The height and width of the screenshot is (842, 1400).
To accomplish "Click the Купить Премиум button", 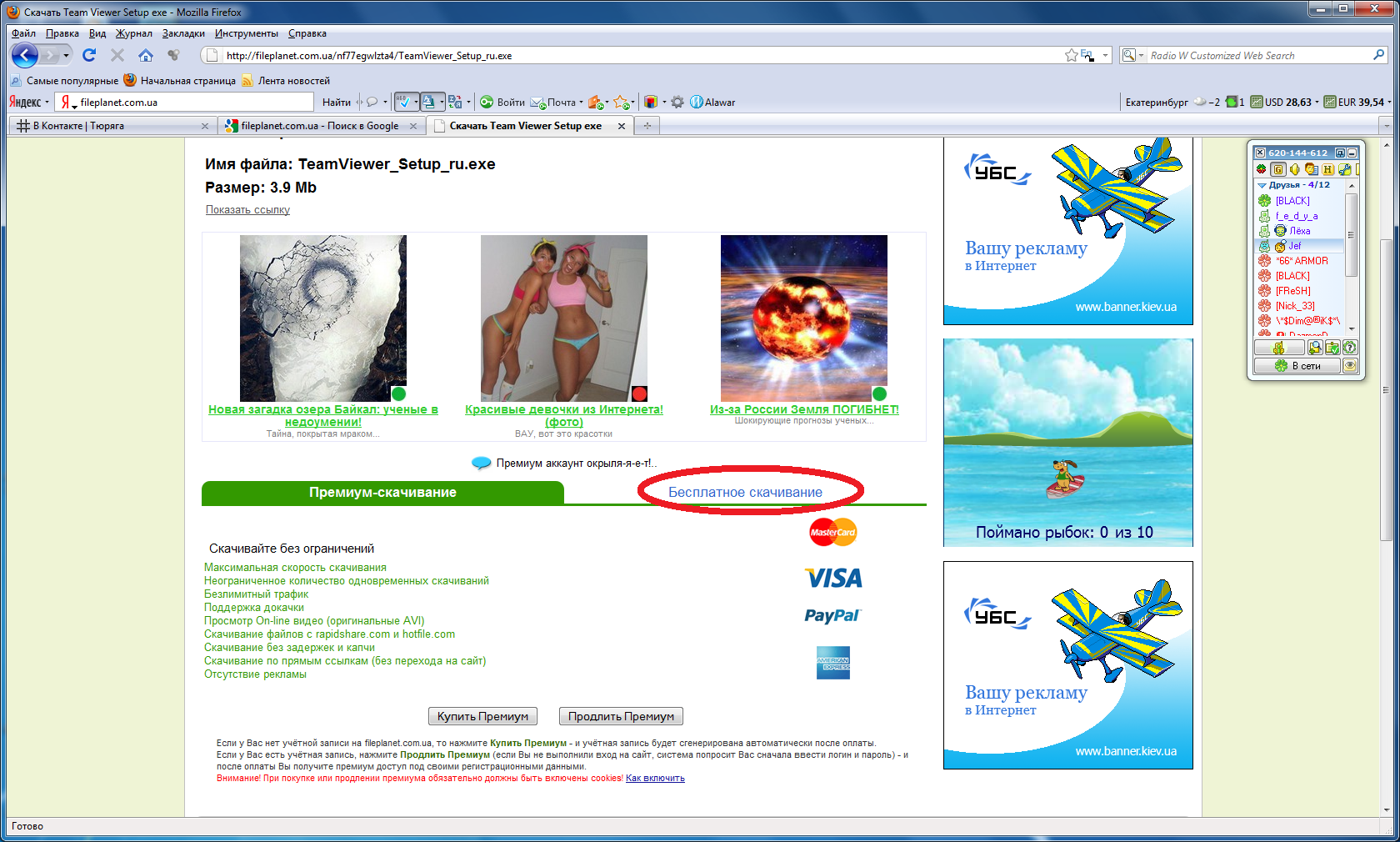I will point(482,716).
